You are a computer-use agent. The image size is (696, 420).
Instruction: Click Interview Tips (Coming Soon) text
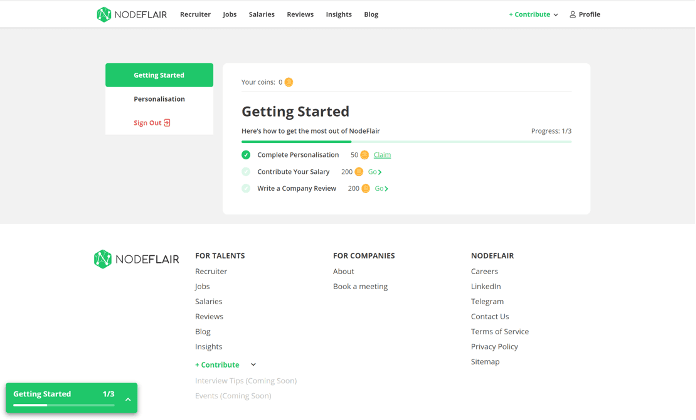pos(246,381)
